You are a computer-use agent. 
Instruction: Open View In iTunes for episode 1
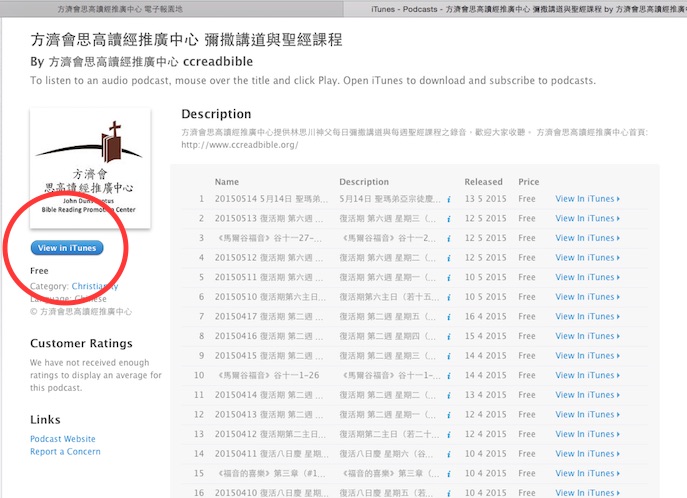588,199
